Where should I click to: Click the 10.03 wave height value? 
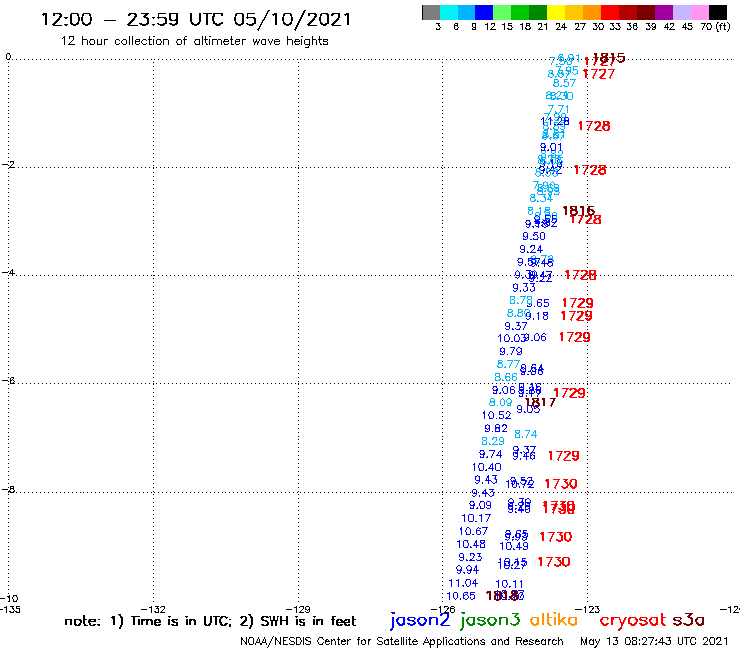point(512,338)
